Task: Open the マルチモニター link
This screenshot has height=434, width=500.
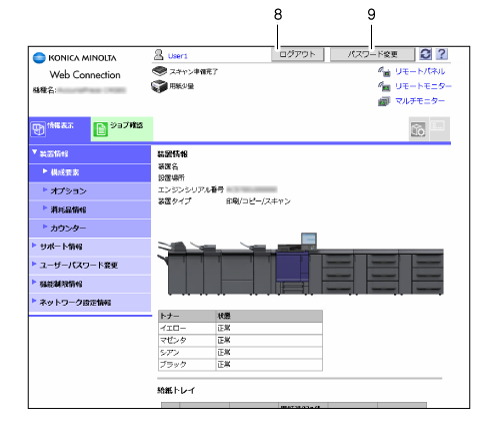Action: click(x=420, y=101)
